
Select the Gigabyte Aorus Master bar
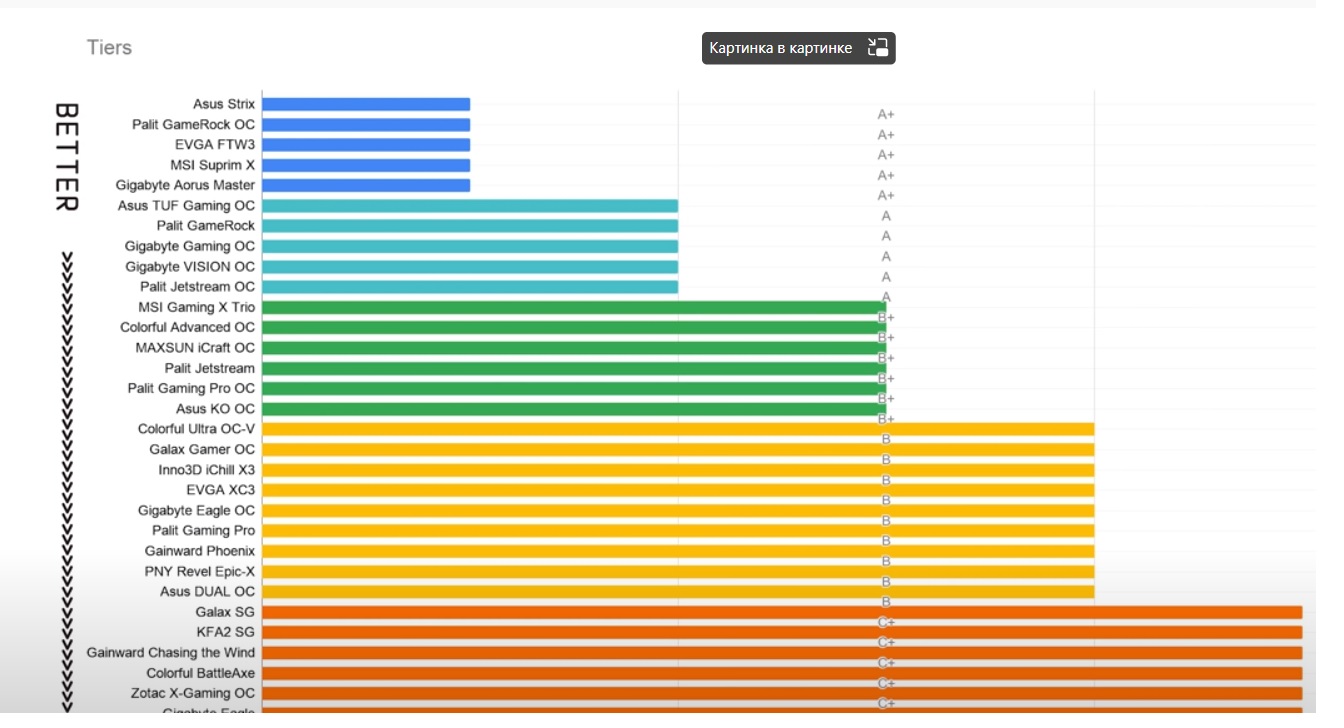366,185
